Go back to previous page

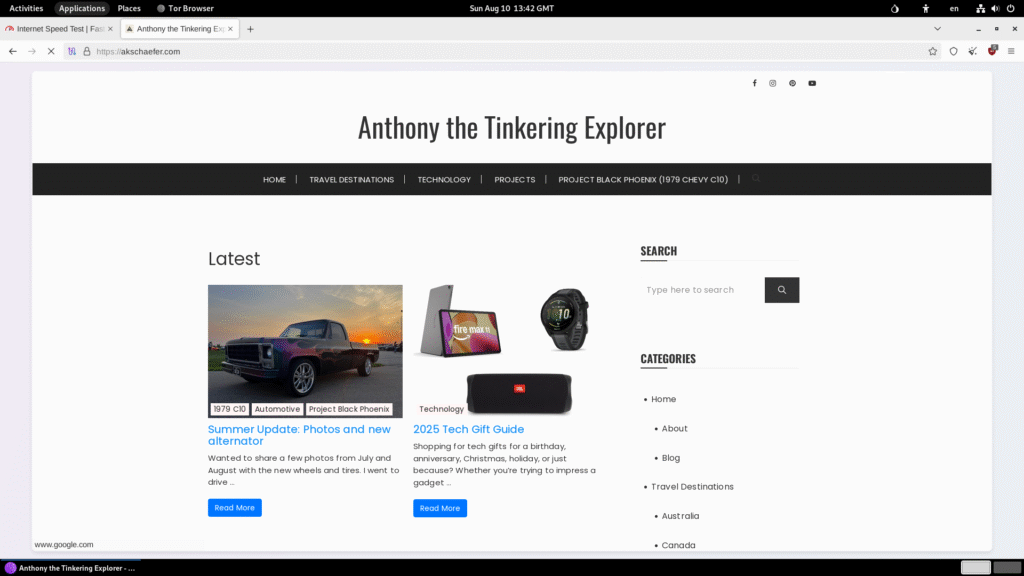[x=13, y=51]
